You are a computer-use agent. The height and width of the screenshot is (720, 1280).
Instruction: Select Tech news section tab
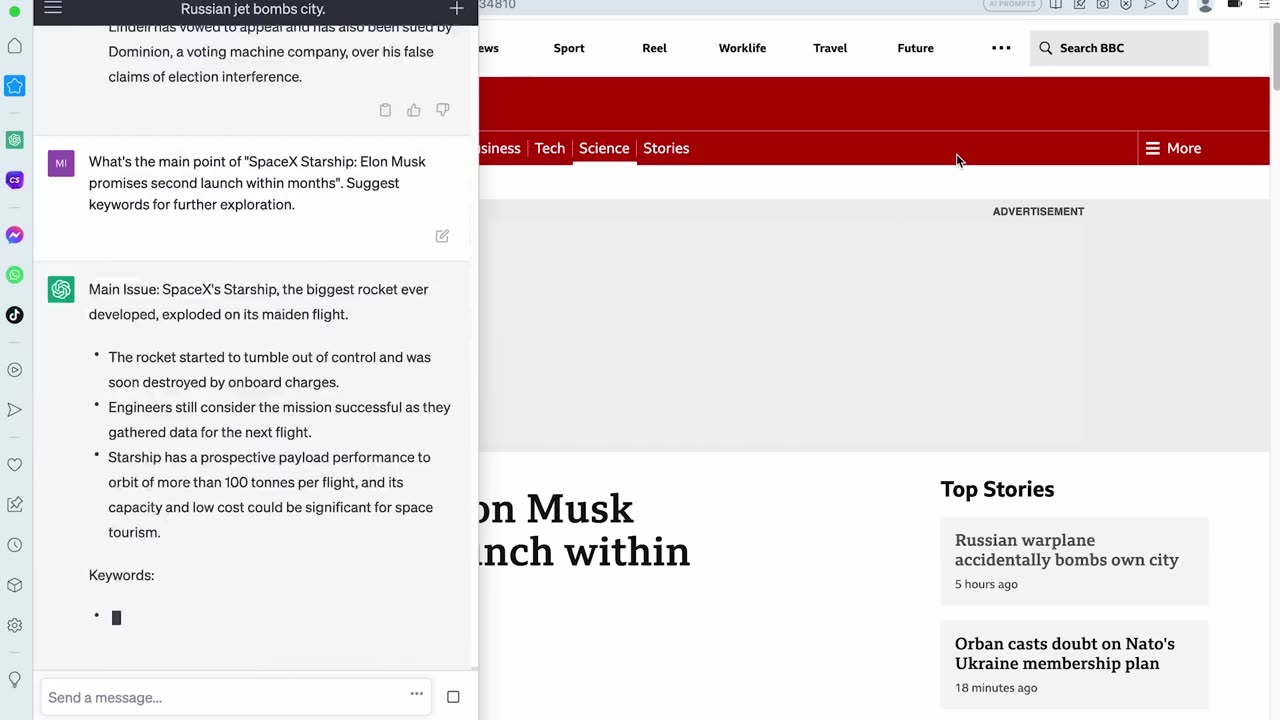tap(549, 148)
